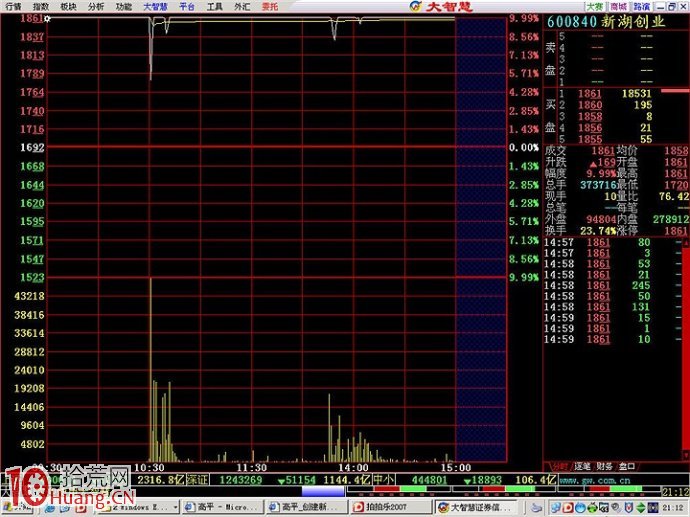The height and width of the screenshot is (517, 690).
Task: Click 换手 value 23.74%
Action: (598, 231)
